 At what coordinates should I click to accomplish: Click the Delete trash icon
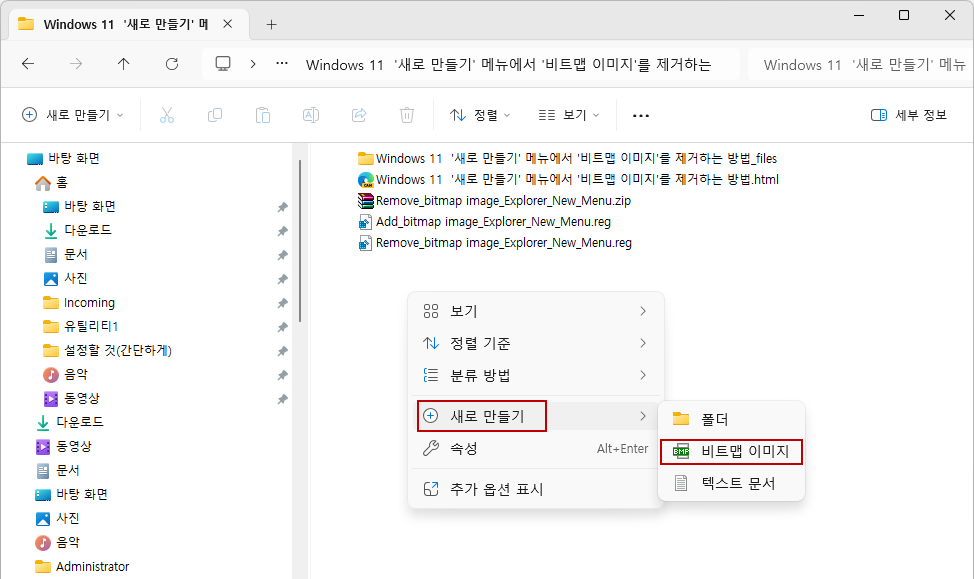[x=406, y=115]
